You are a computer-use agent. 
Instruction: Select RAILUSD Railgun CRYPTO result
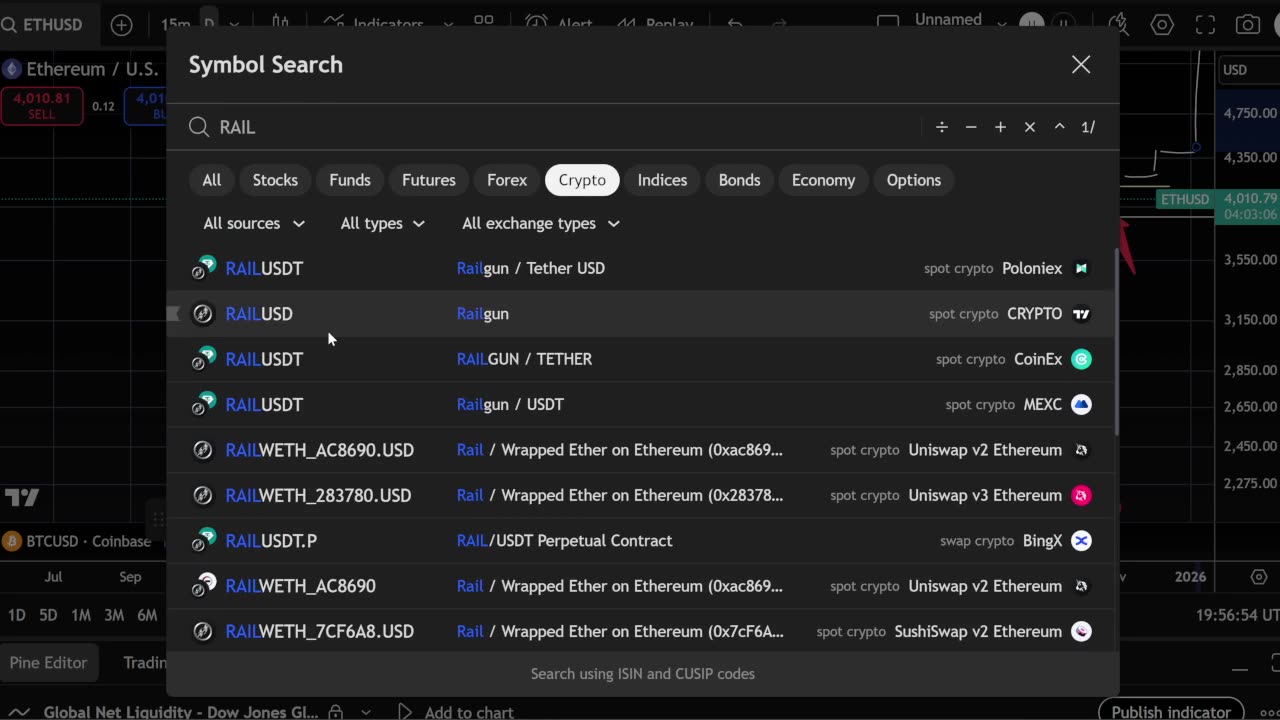(641, 314)
